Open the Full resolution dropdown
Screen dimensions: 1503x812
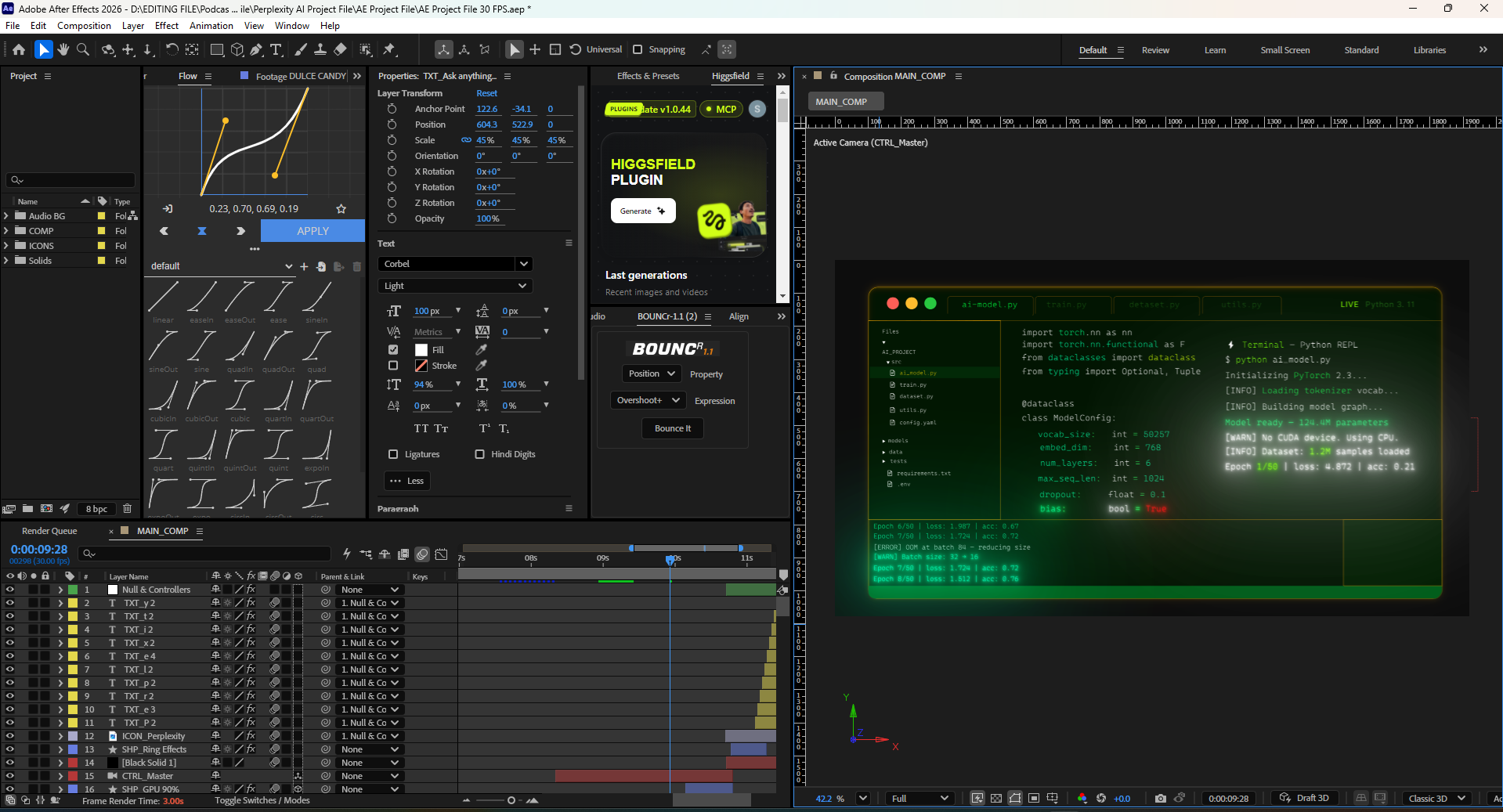click(x=920, y=798)
